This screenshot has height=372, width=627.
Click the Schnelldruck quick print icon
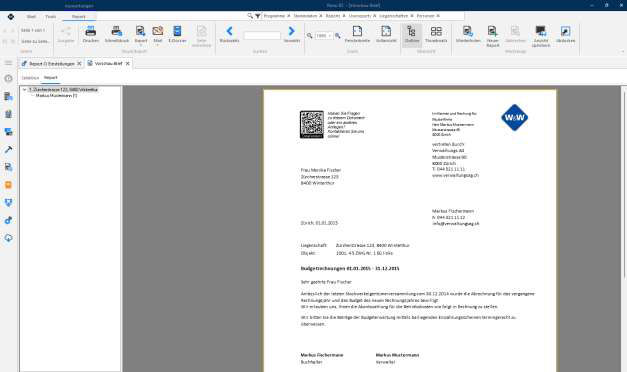pyautogui.click(x=117, y=31)
